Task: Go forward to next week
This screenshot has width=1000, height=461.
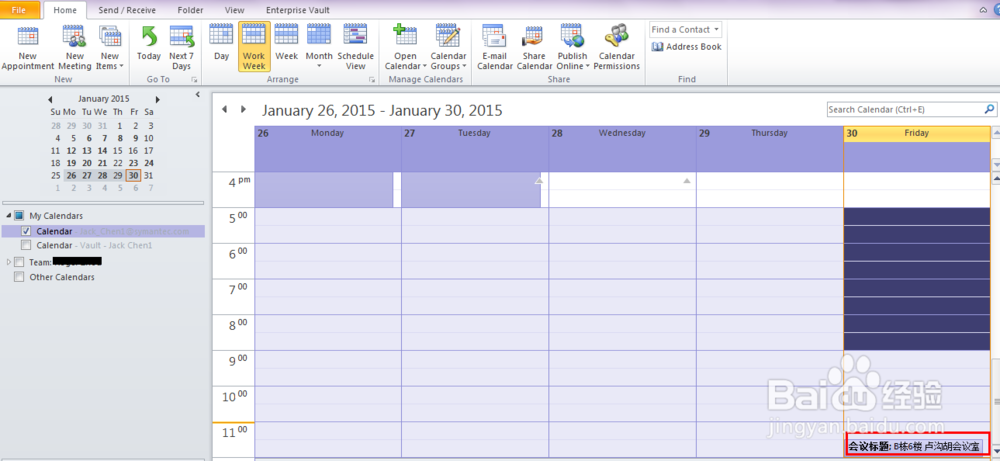Action: pyautogui.click(x=243, y=109)
